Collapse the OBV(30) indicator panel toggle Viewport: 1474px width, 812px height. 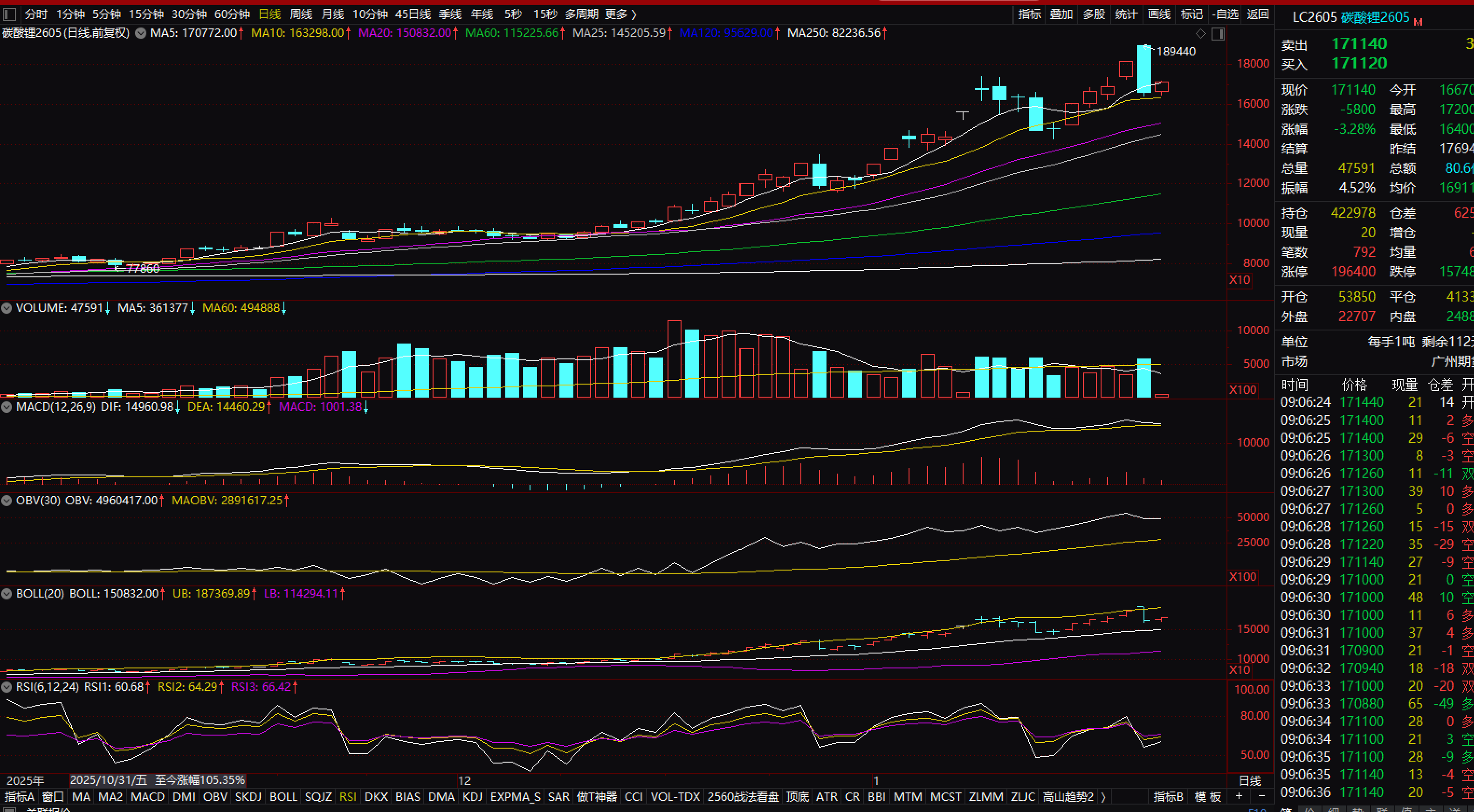point(7,500)
